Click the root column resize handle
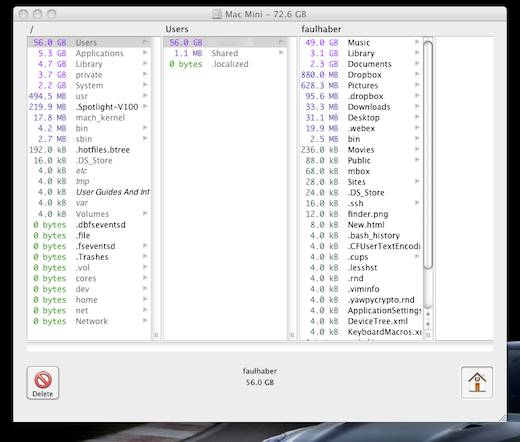520x442 pixels. pyautogui.click(x=156, y=335)
